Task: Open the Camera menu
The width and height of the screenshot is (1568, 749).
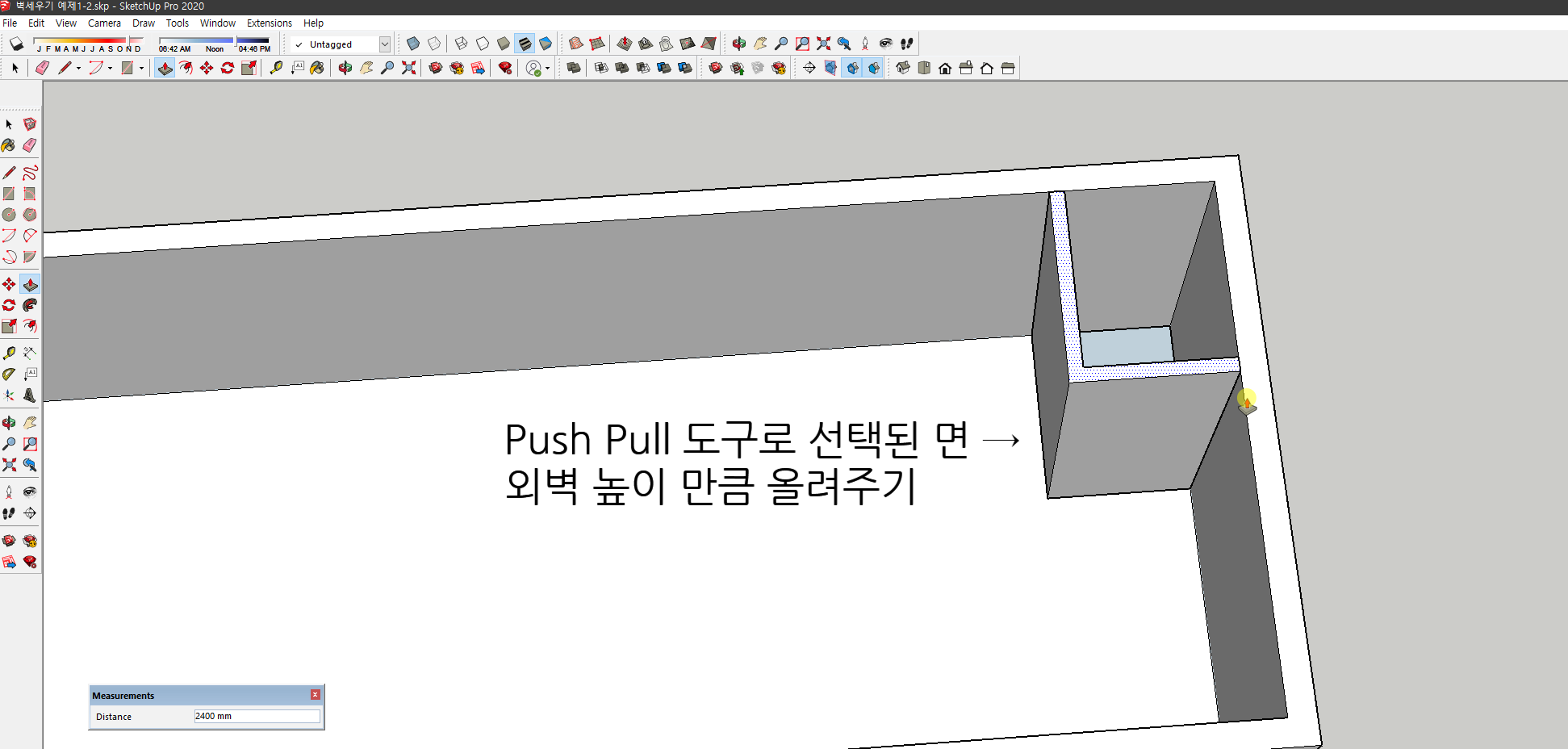Action: 104,23
